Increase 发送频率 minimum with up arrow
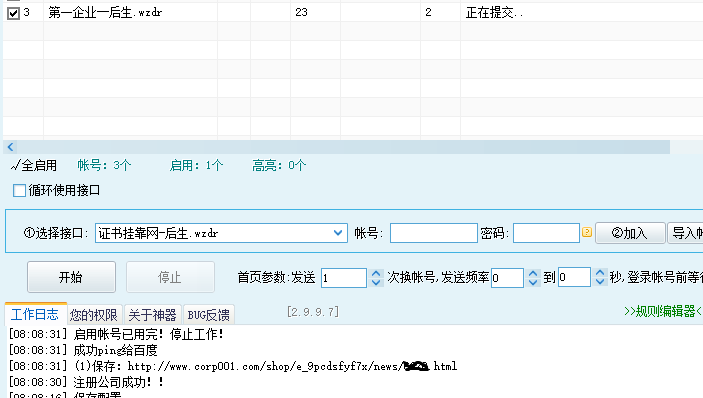Screen dimensions: 703x398 point(533,273)
